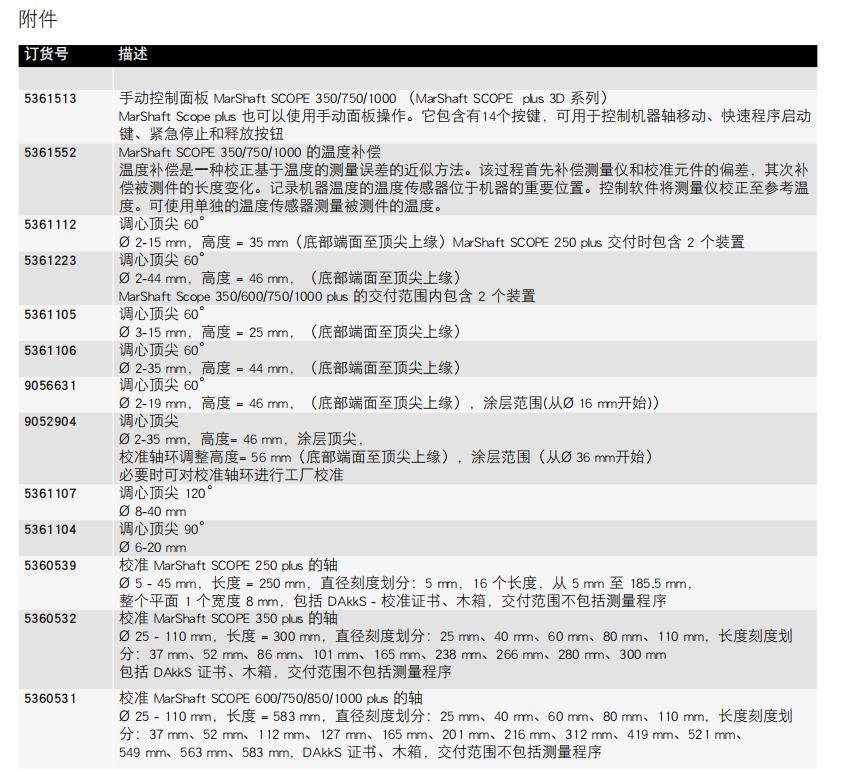Click the line starting "分: 37 mm、52 mm、86 mm"

pyautogui.click(x=393, y=654)
